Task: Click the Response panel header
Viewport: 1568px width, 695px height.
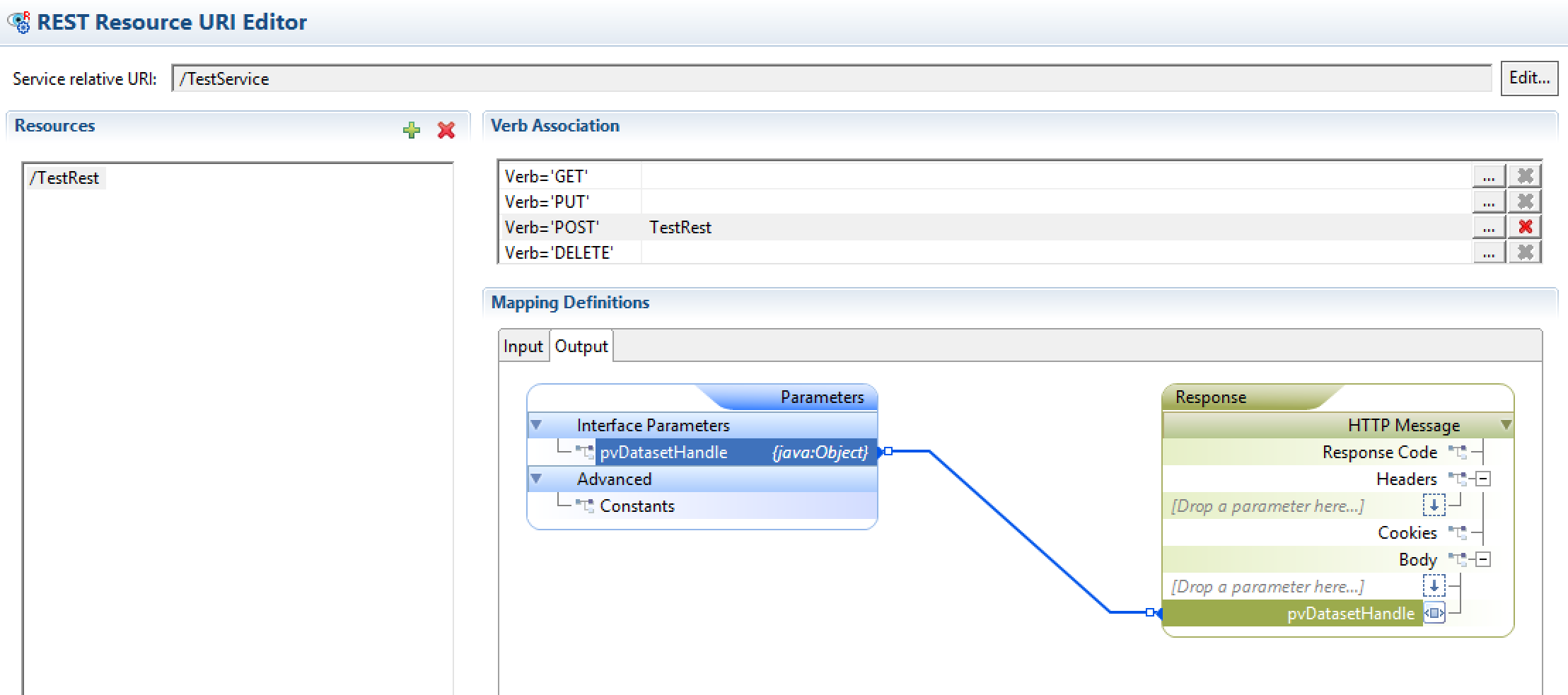Action: point(1210,397)
